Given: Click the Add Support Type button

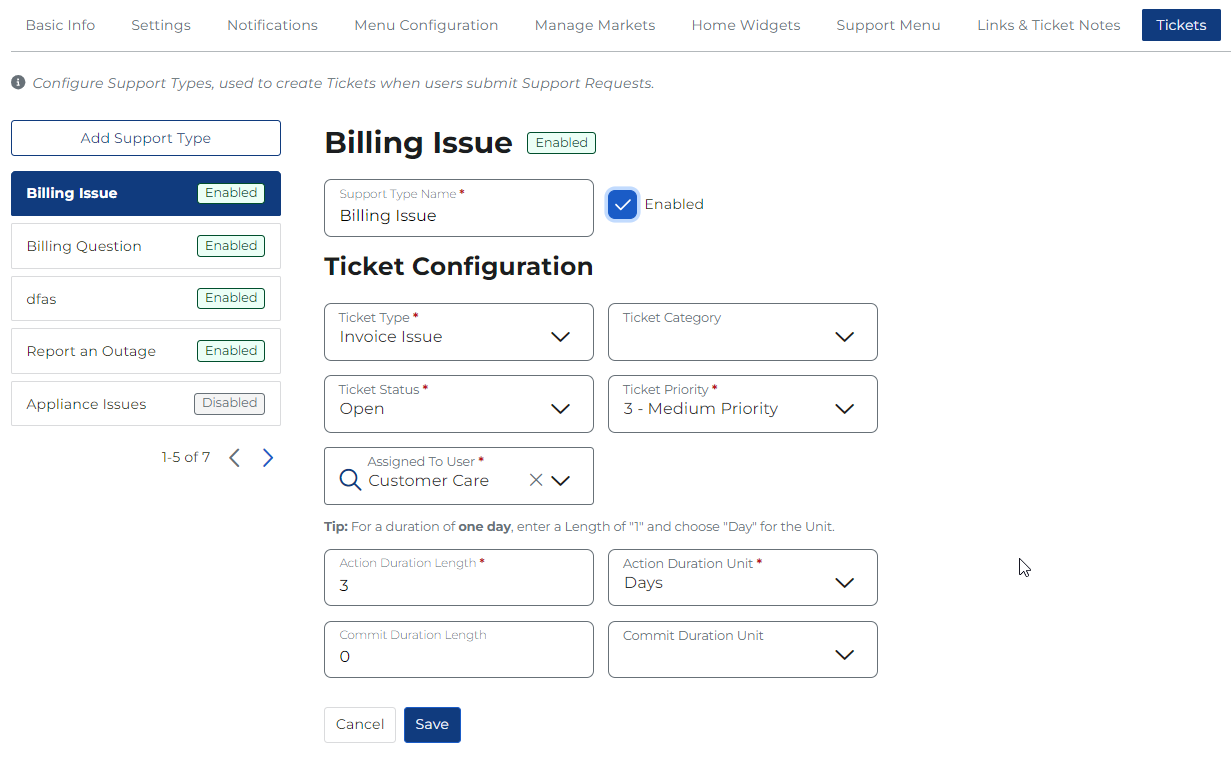Looking at the screenshot, I should pyautogui.click(x=146, y=138).
